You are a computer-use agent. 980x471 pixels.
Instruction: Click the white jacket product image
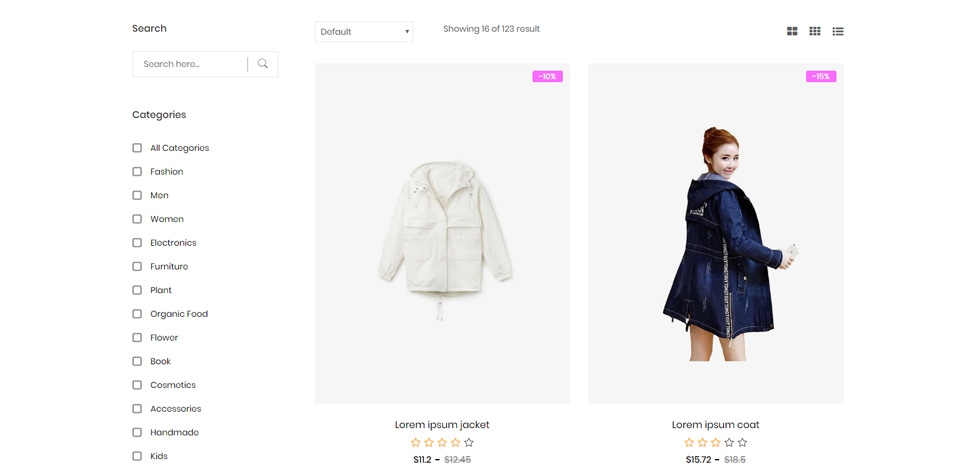pyautogui.click(x=442, y=234)
